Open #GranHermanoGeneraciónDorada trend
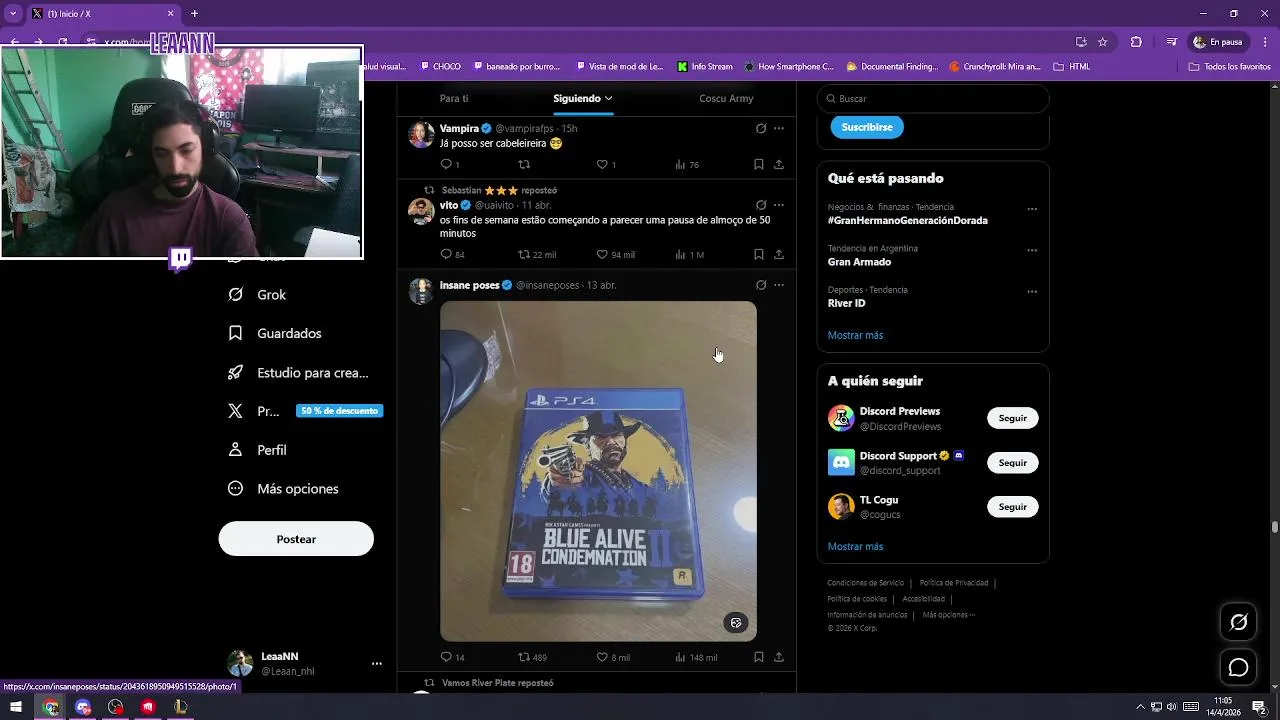1280x720 pixels. [907, 220]
